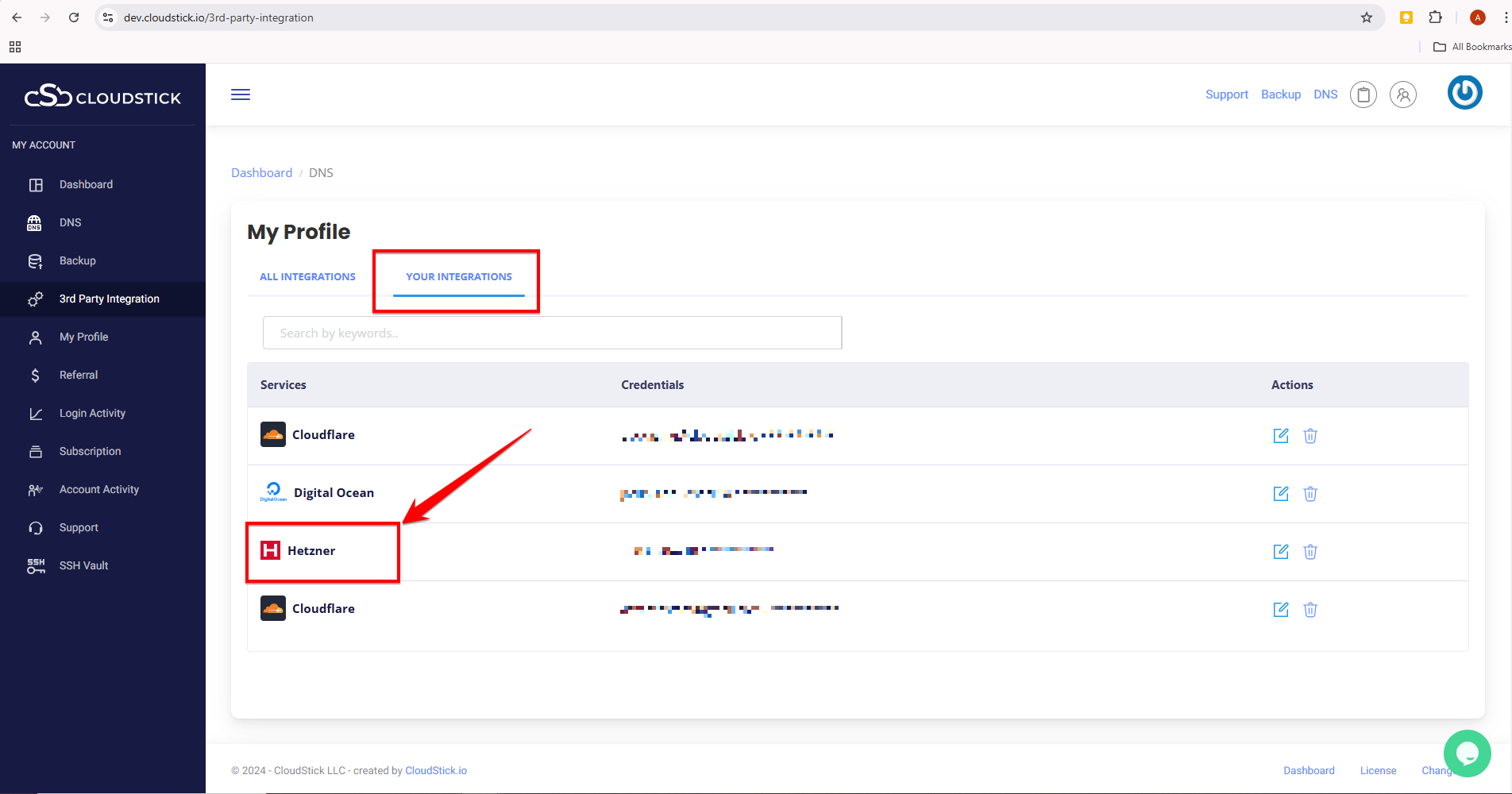Delete the Digital Ocean integration
Image resolution: width=1512 pixels, height=794 pixels.
click(x=1310, y=494)
